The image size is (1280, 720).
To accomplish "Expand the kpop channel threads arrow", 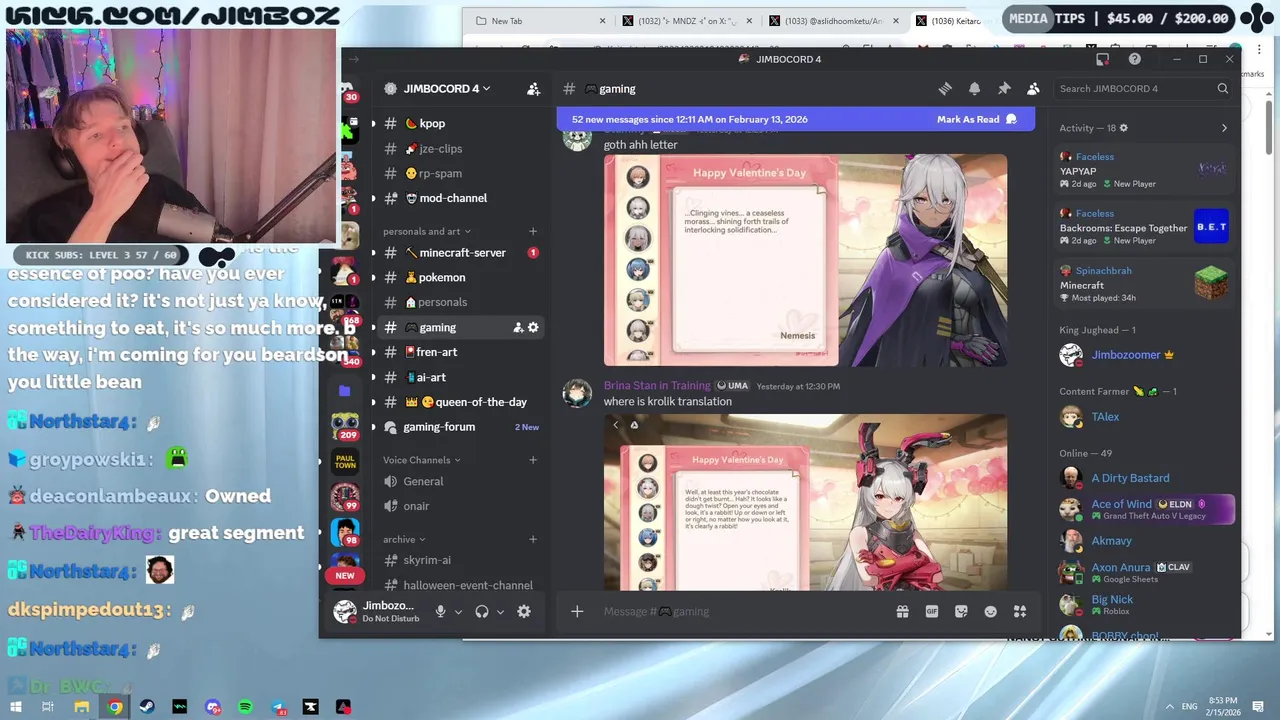I will (x=374, y=124).
